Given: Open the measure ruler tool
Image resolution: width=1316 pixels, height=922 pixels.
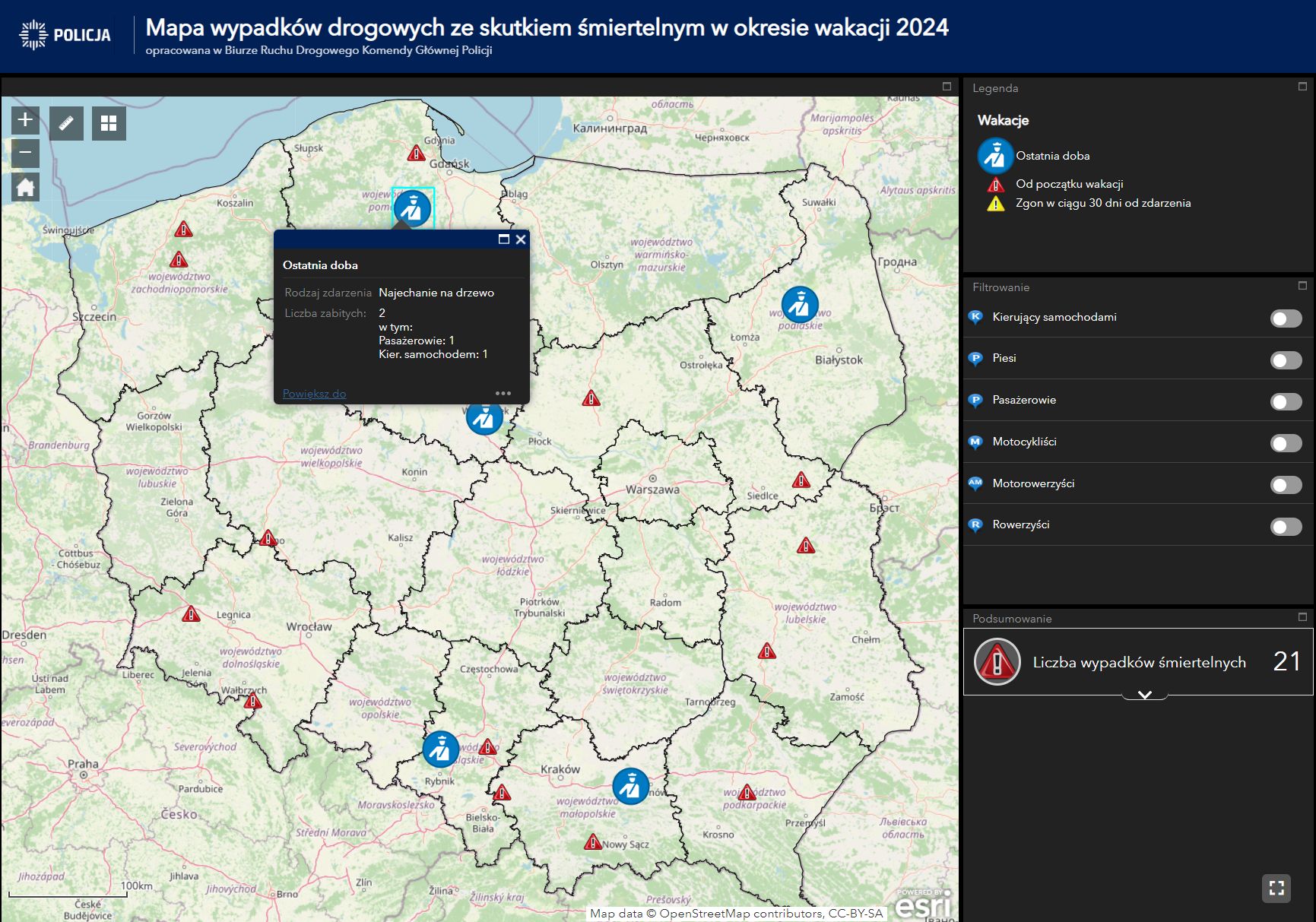Looking at the screenshot, I should click(x=66, y=123).
